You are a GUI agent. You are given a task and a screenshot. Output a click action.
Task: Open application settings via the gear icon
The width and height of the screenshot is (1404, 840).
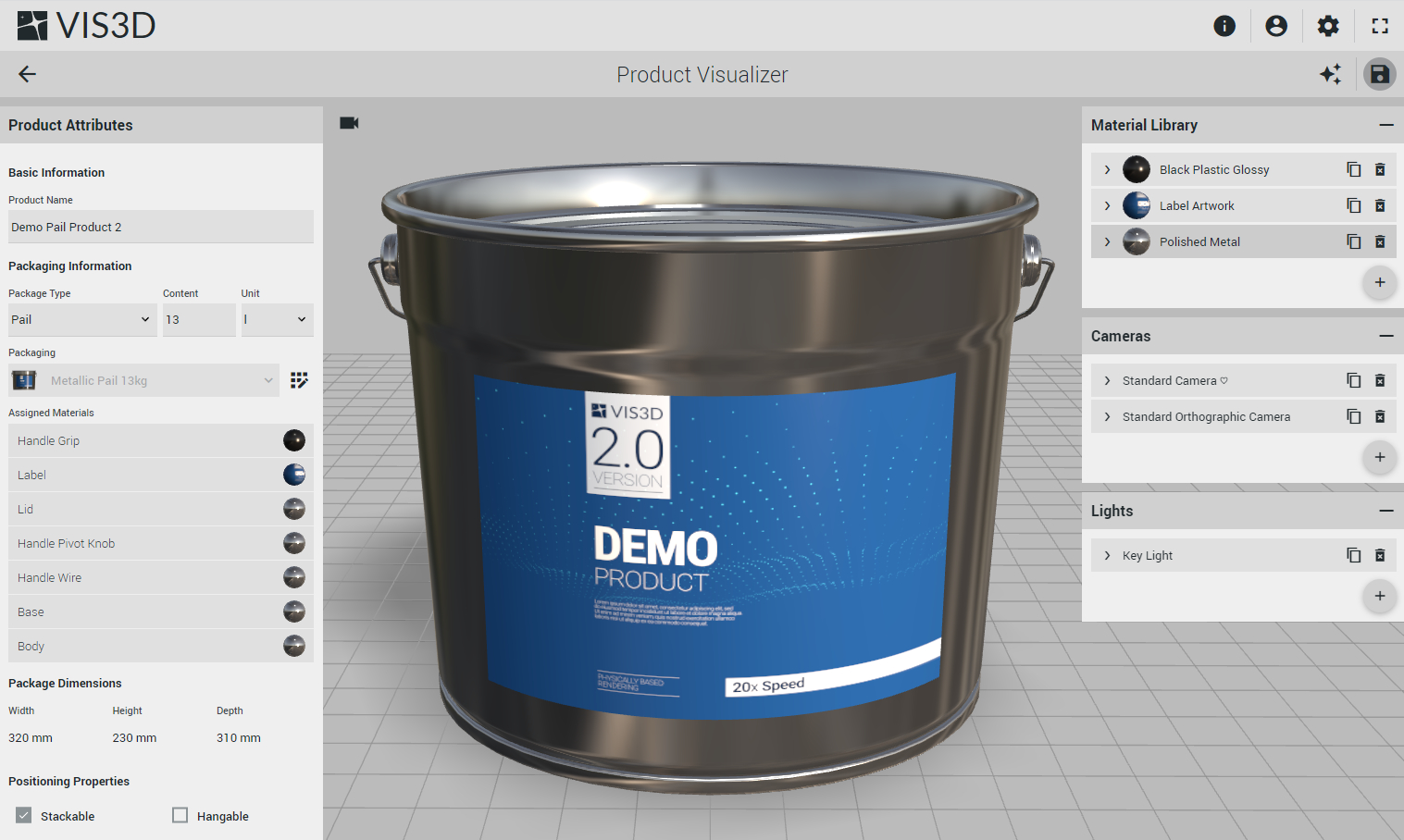point(1328,26)
